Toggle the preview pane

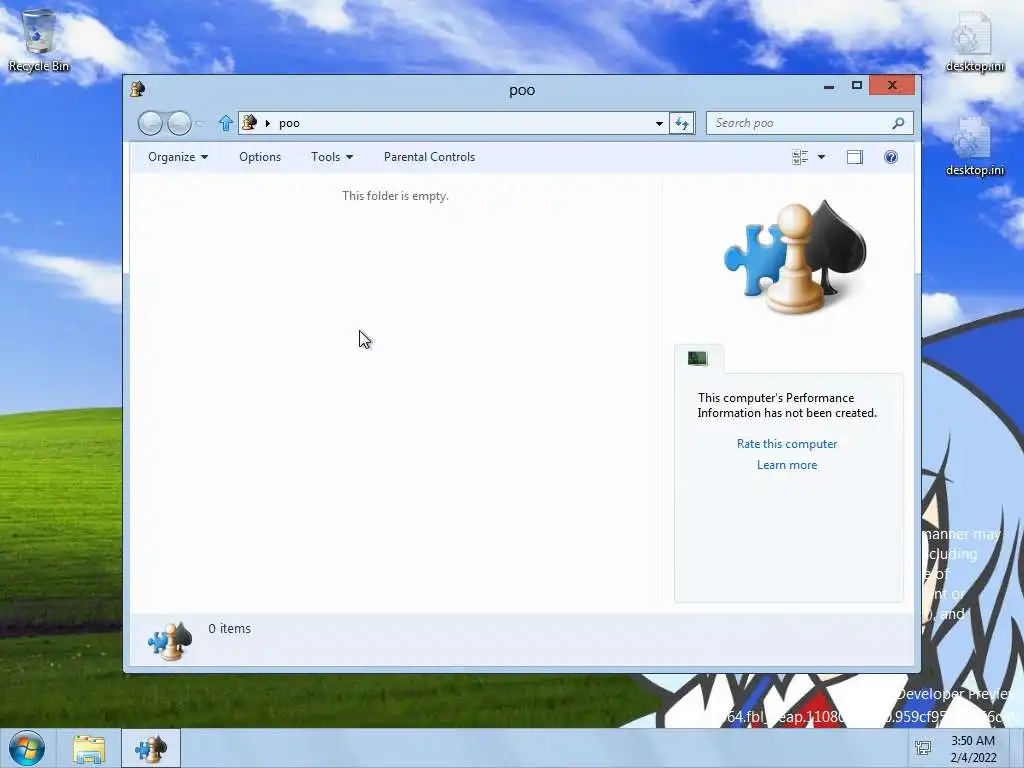854,157
